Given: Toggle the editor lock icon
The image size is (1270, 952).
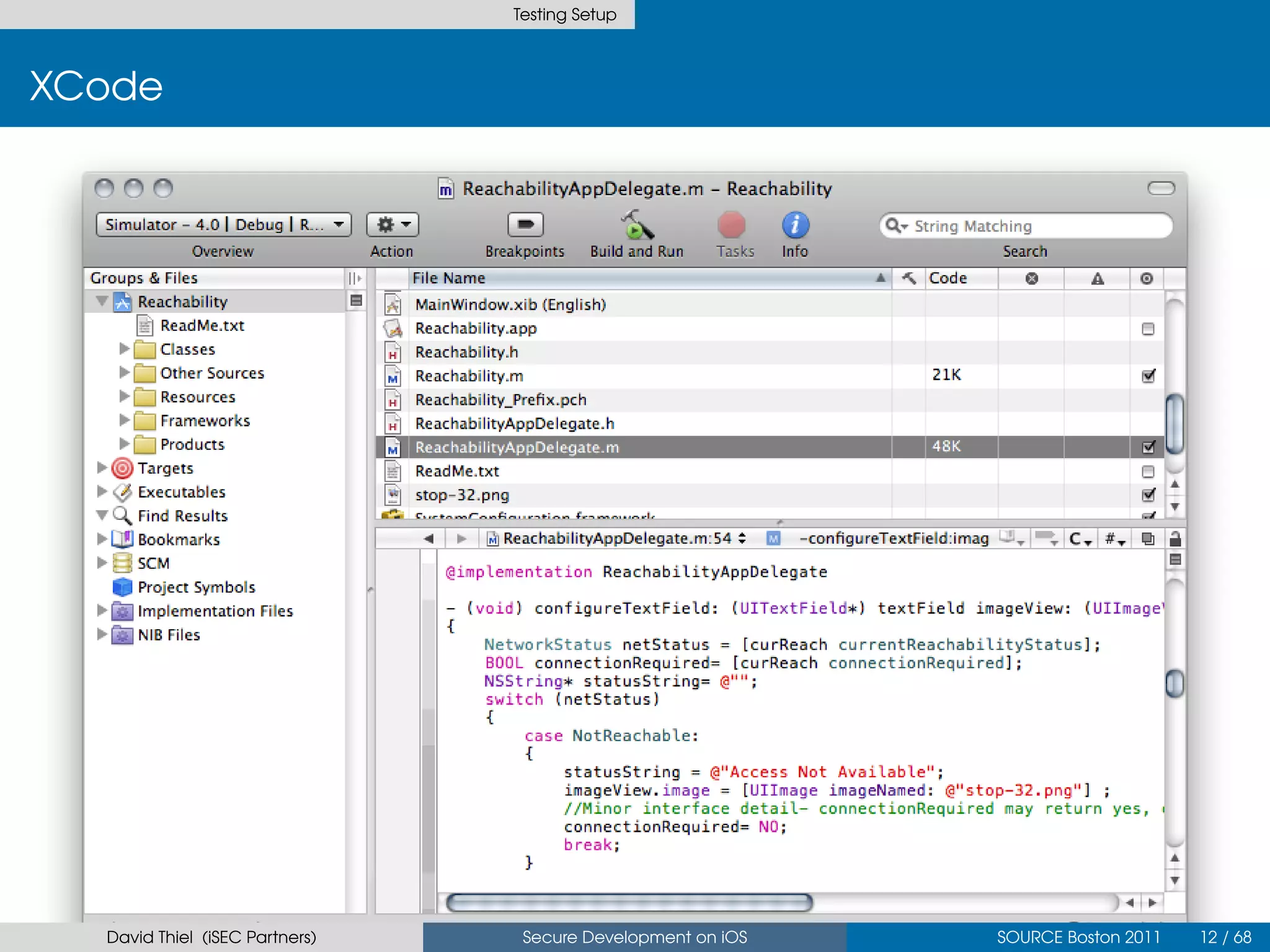Looking at the screenshot, I should pyautogui.click(x=1175, y=538).
